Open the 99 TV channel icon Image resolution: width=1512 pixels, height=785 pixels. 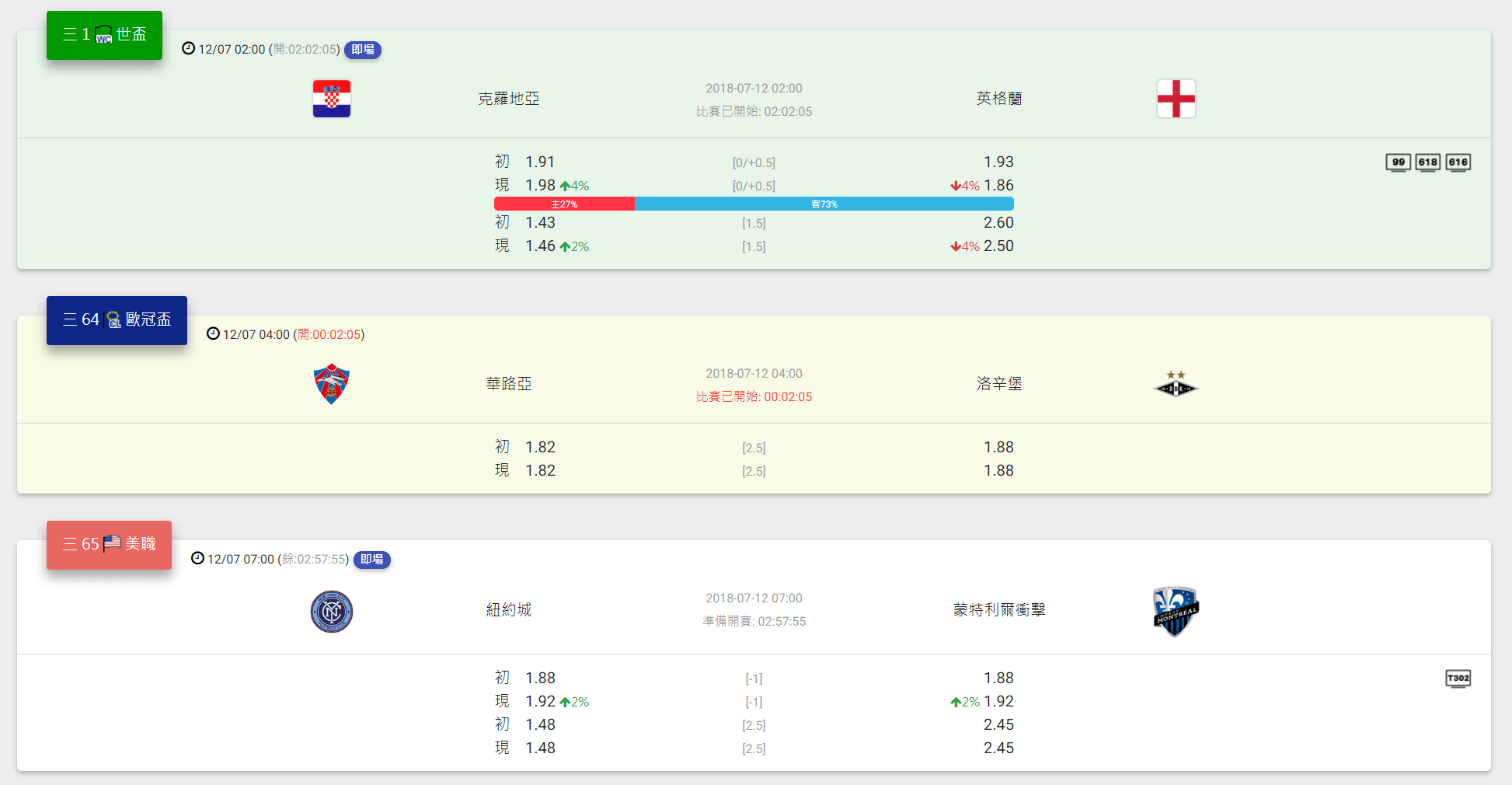pyautogui.click(x=1398, y=162)
